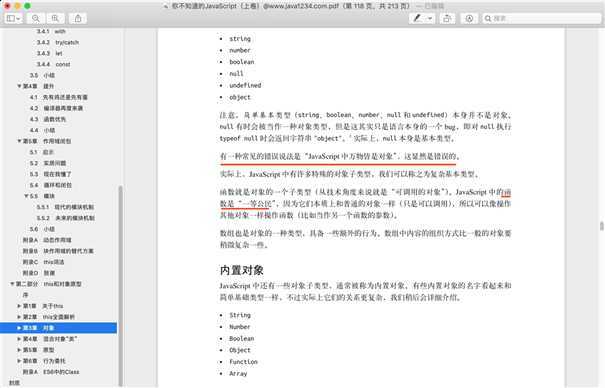The width and height of the screenshot is (605, 388).
Task: Zoom in the PDF page
Action: coord(55,18)
